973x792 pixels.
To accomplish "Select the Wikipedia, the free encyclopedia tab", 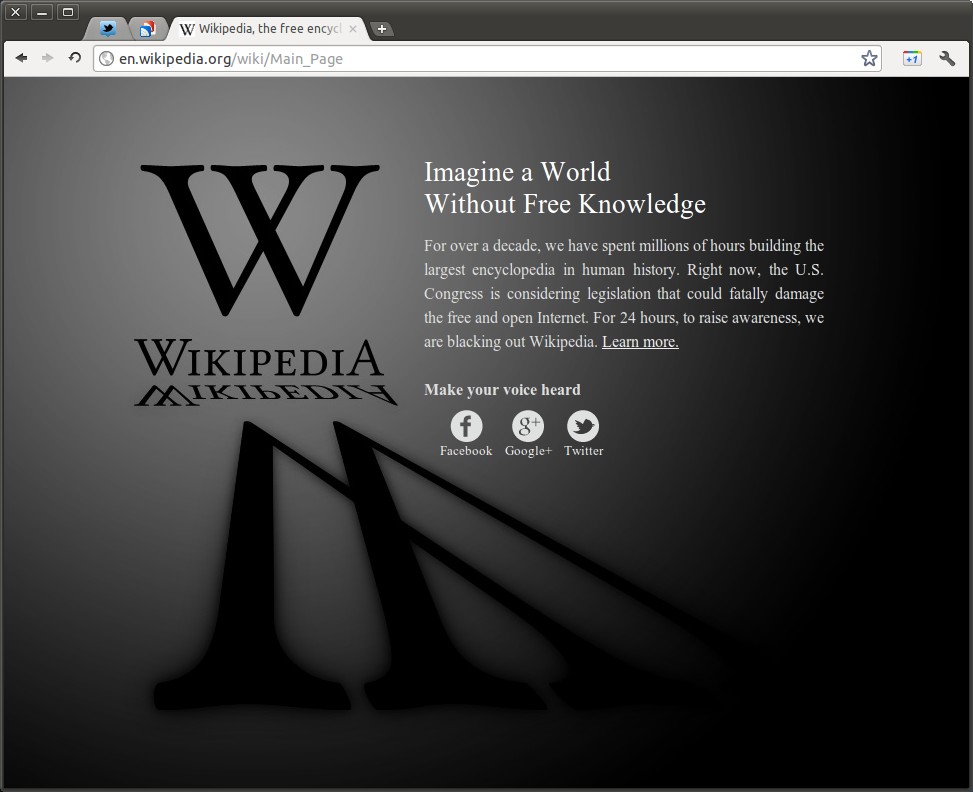I will click(x=267, y=29).
